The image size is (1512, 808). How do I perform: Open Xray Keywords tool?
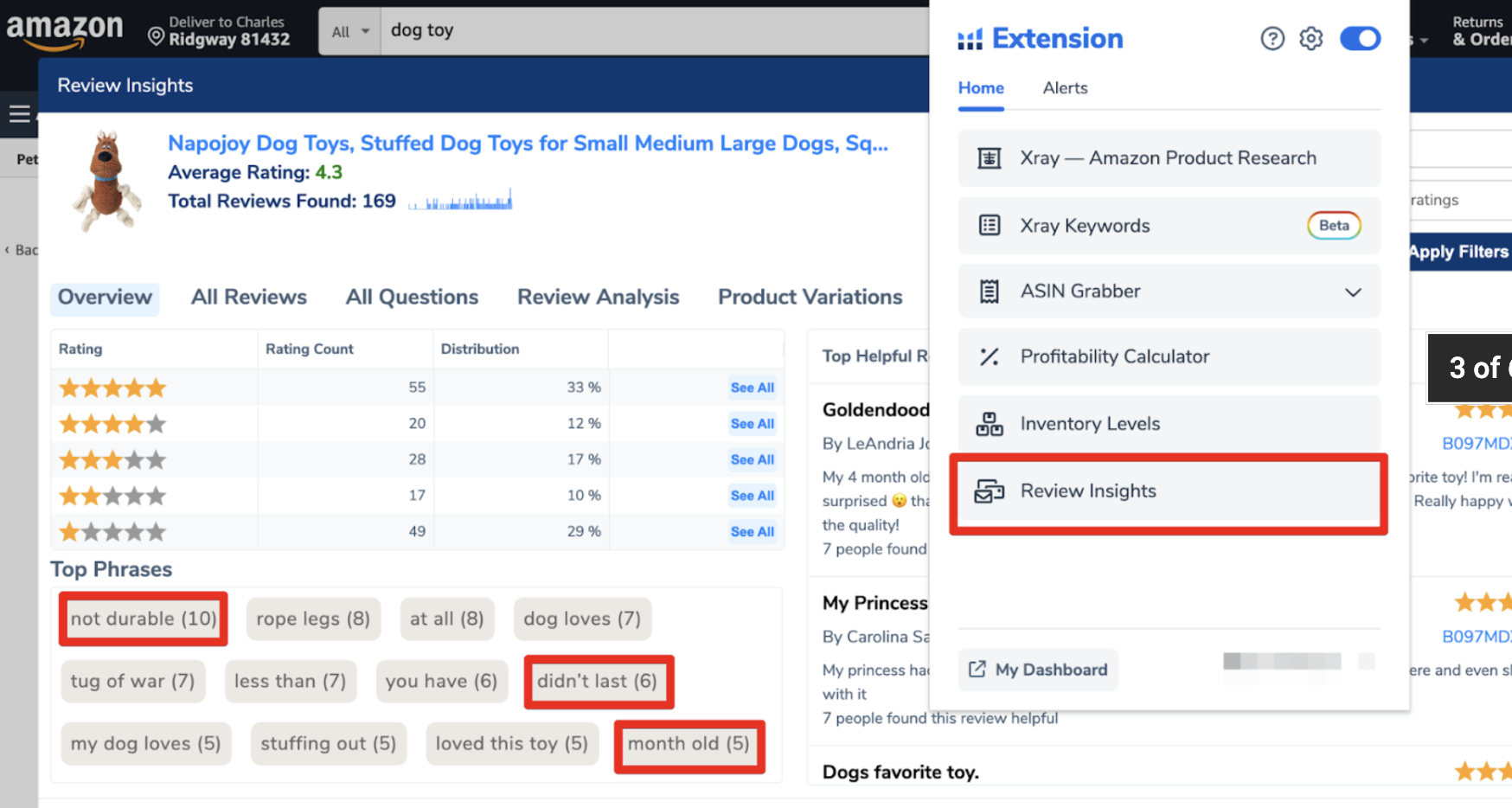1169,226
